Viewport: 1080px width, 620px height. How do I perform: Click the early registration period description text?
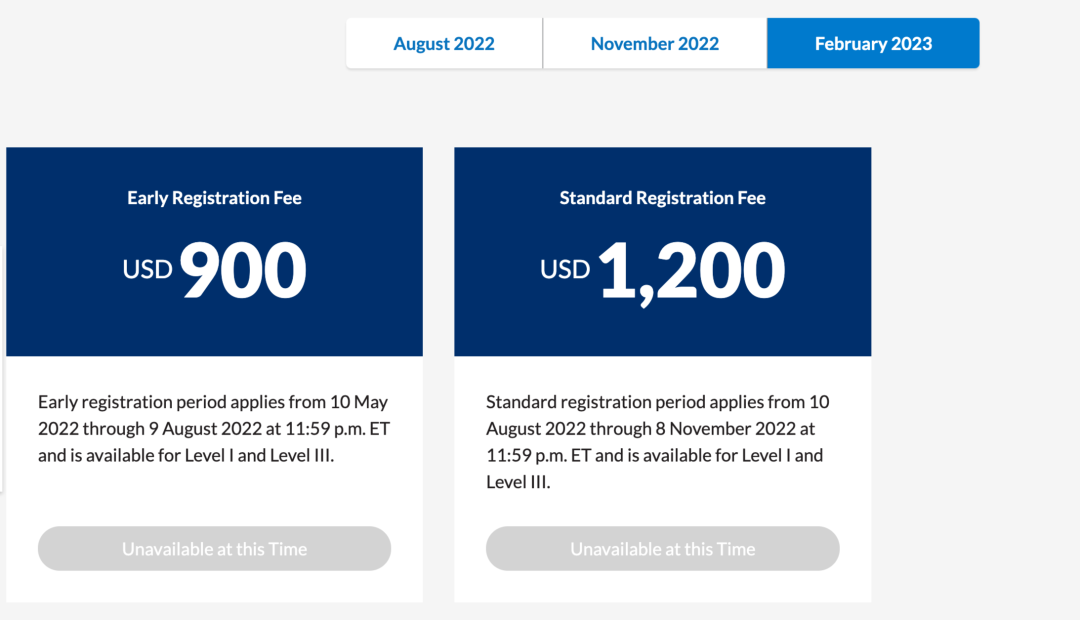213,429
